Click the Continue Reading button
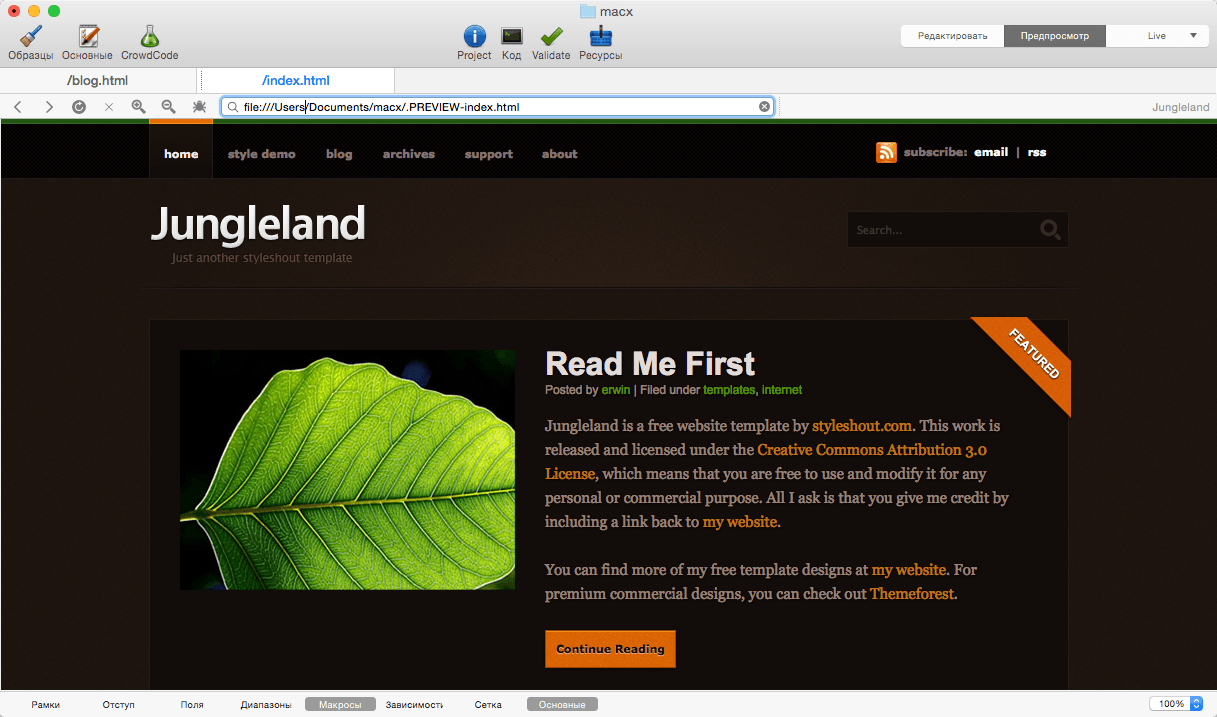Viewport: 1217px width, 717px height. (x=610, y=649)
